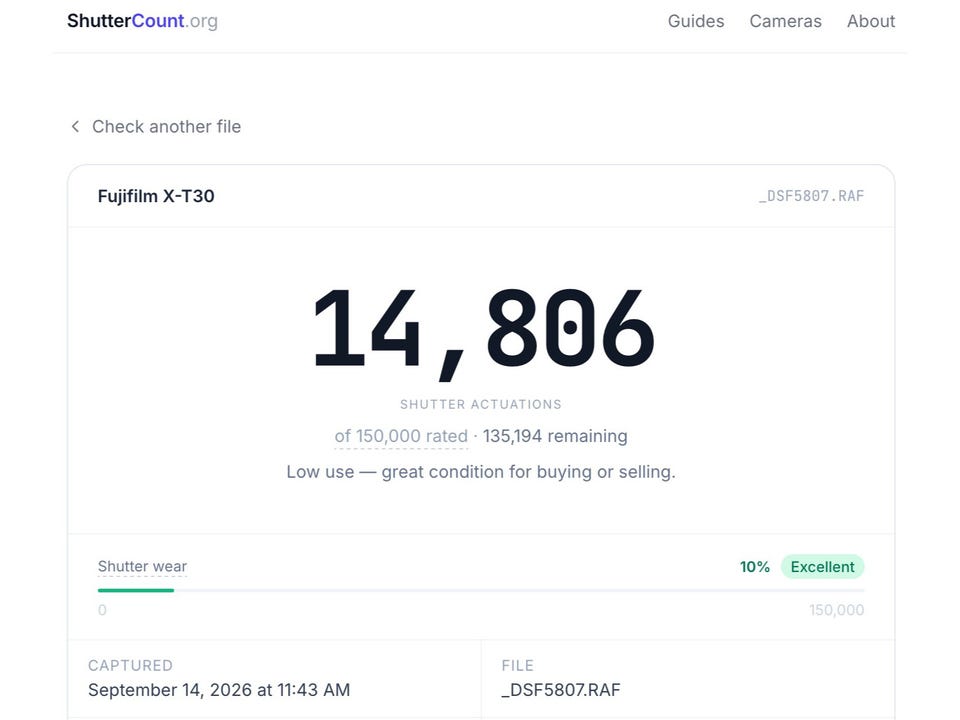Viewport: 960px width, 720px height.
Task: Click the 10% wear percentage
Action: [754, 567]
